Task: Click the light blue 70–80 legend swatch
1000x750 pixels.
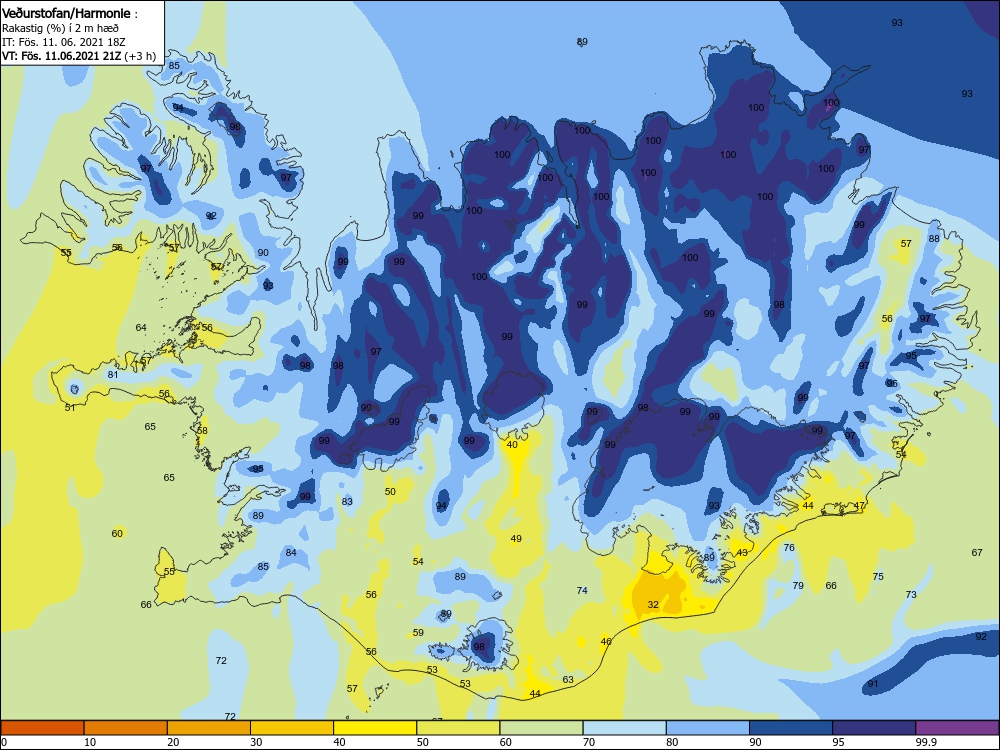Action: (x=624, y=728)
